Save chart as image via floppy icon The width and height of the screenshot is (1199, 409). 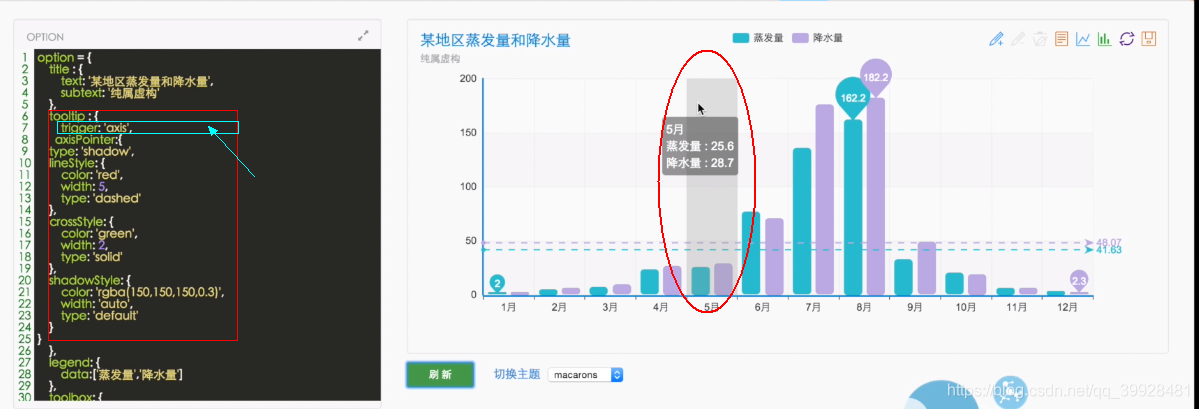1149,38
